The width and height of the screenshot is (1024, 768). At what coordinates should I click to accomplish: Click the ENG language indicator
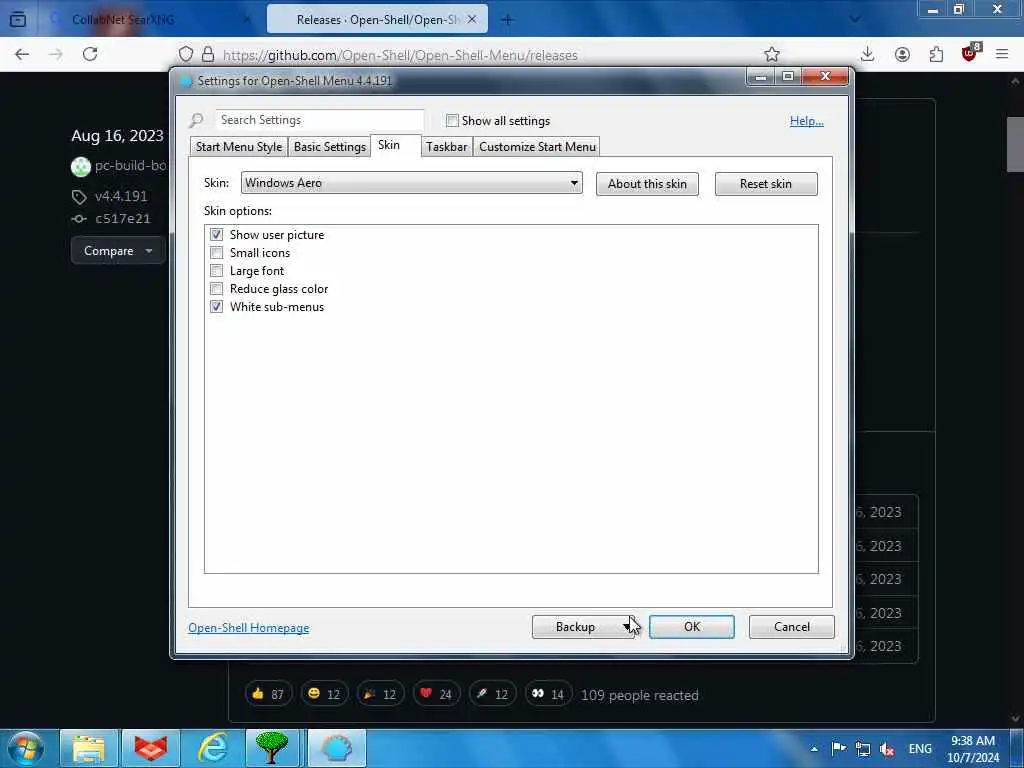[920, 749]
